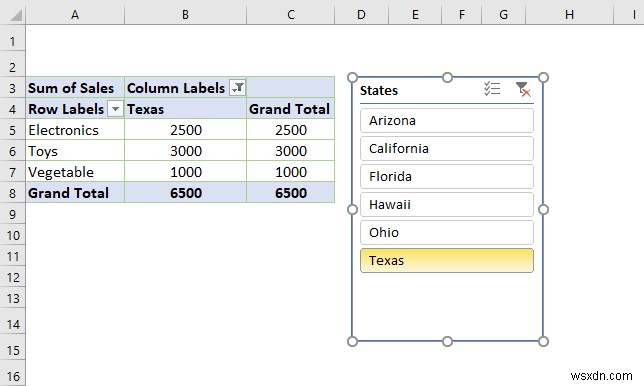This screenshot has height=386, width=644.
Task: Select Florida in the States slicer
Action: pyautogui.click(x=447, y=176)
